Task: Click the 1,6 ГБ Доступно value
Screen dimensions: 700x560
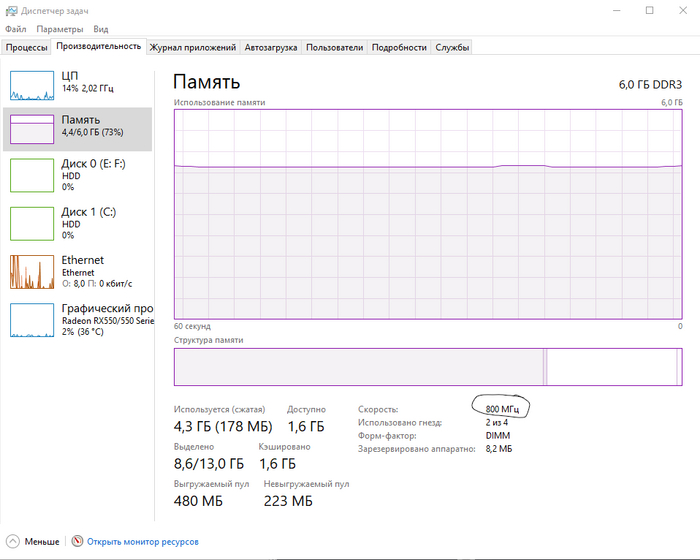Action: (306, 426)
